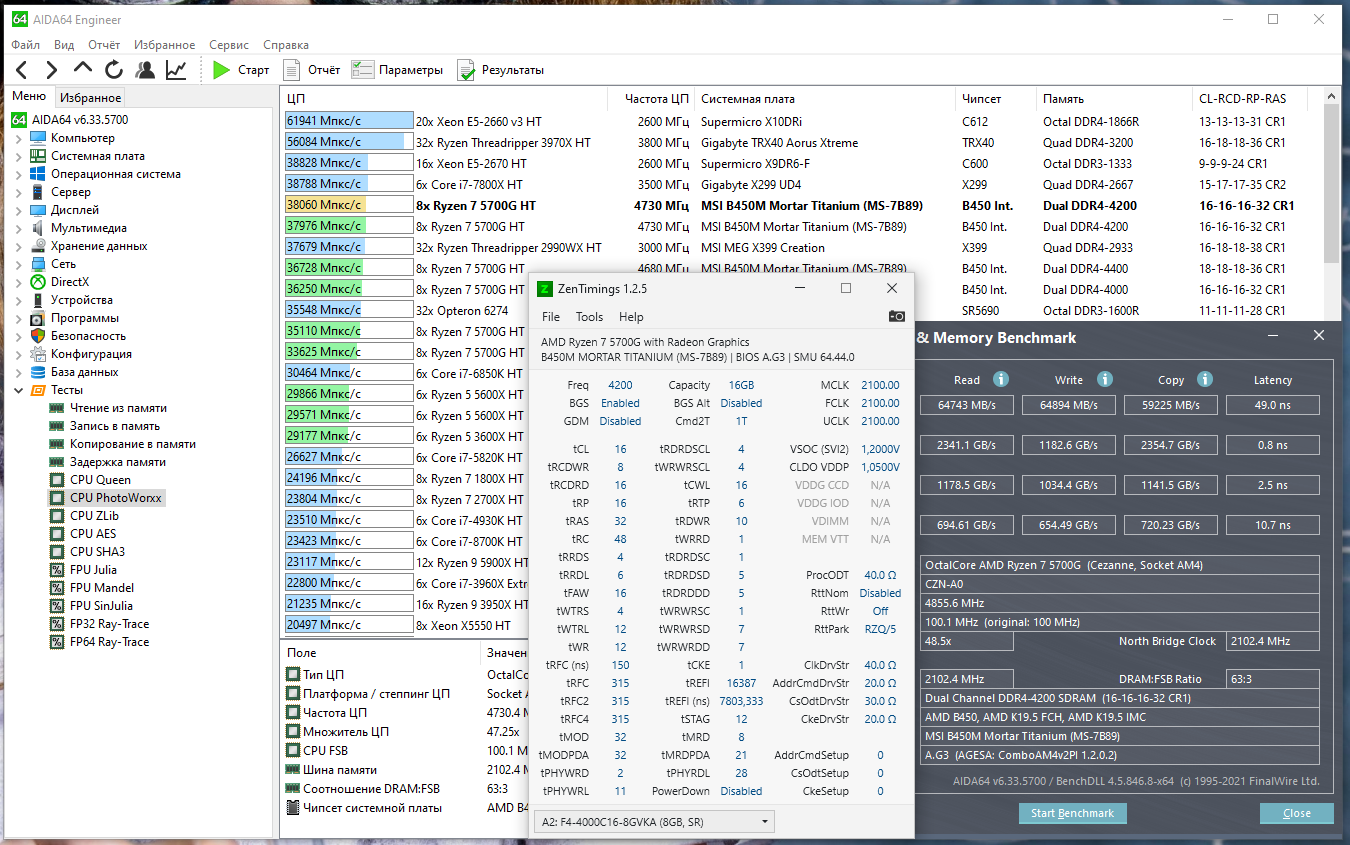Expand the Дисплей tree node
This screenshot has width=1350, height=845.
(x=19, y=210)
